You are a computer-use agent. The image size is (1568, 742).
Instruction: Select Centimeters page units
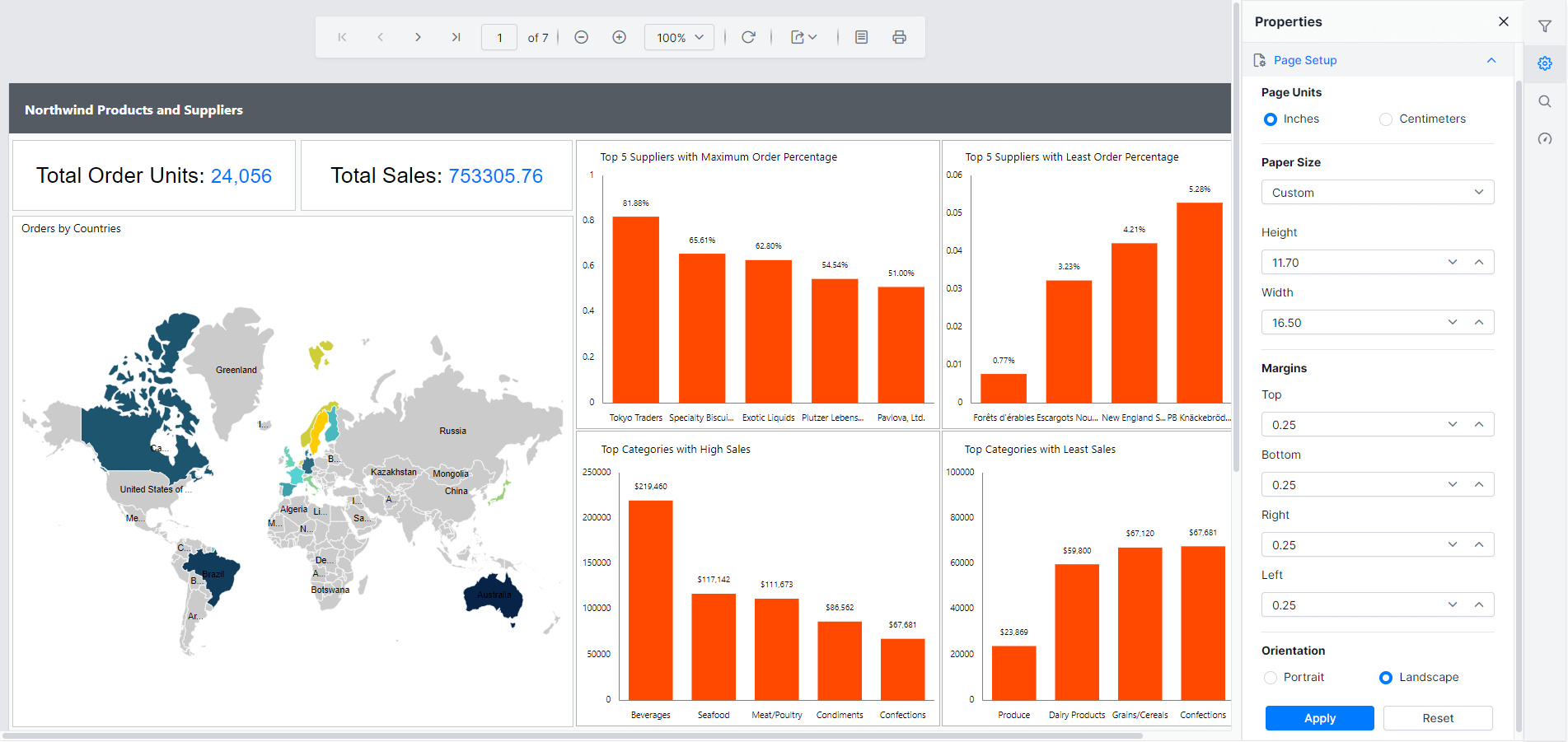[x=1386, y=119]
